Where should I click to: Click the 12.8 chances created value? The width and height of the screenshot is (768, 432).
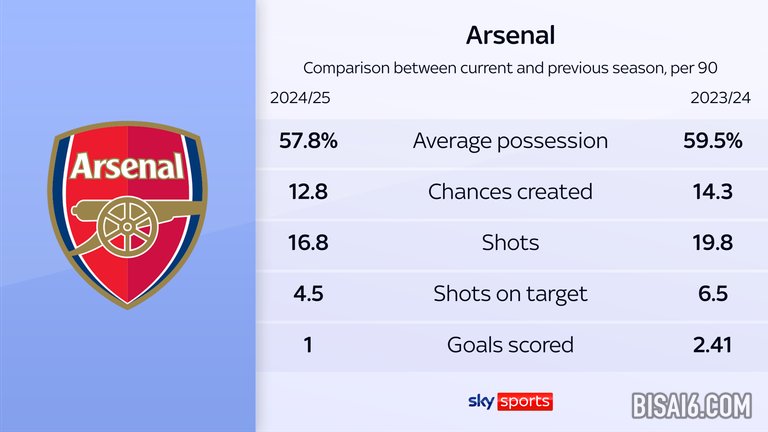[308, 192]
